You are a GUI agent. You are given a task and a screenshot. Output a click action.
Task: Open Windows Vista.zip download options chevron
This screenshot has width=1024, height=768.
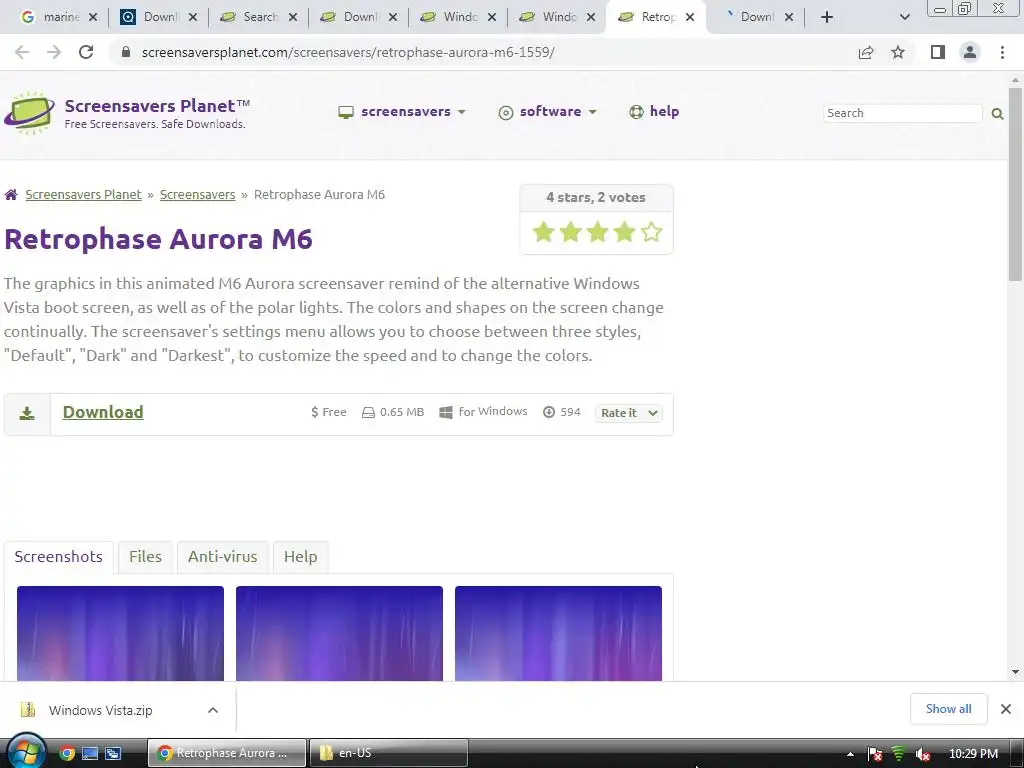coord(213,710)
